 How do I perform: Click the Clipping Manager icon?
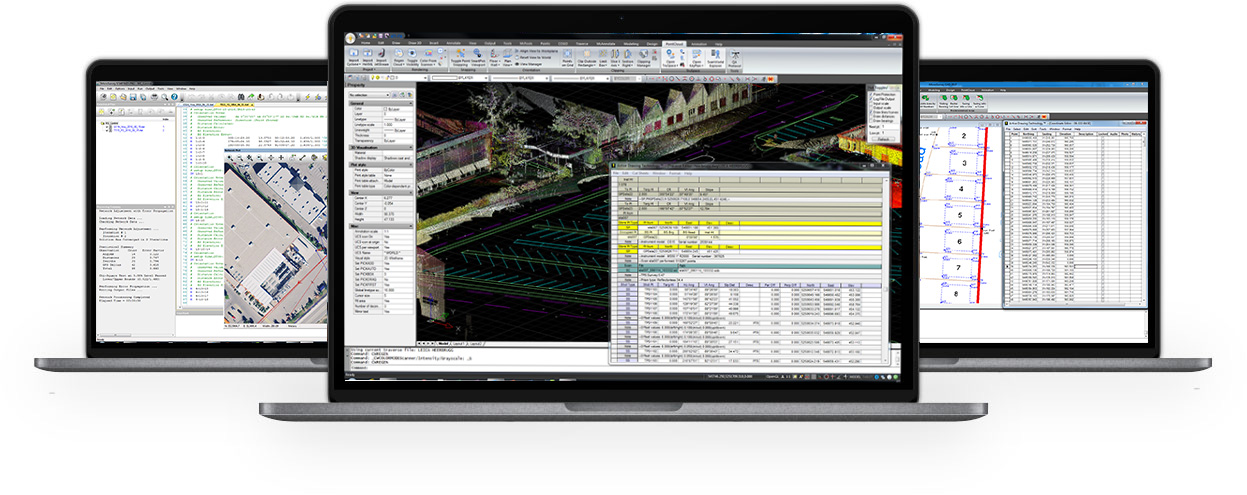tap(644, 56)
